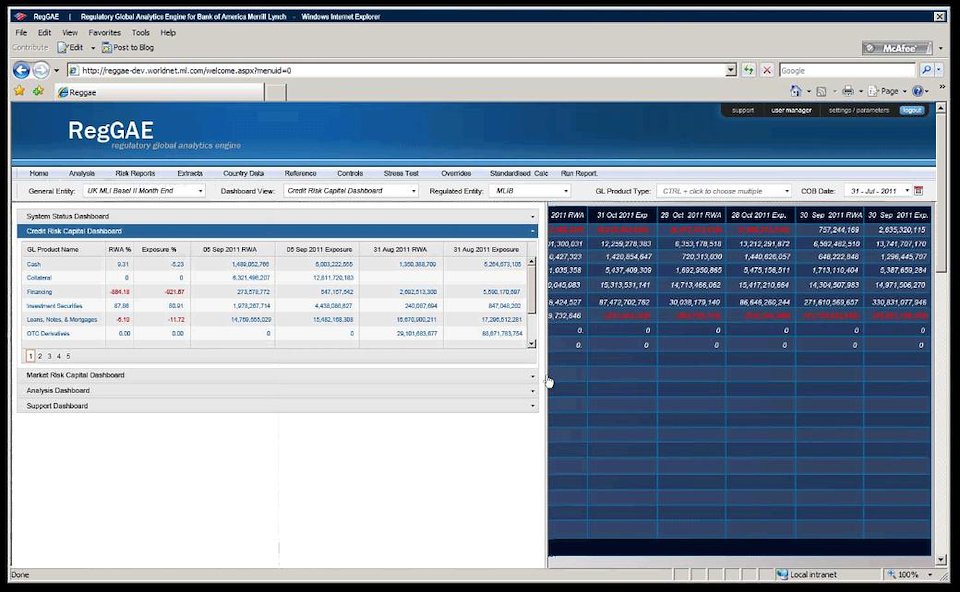Expand the Analysis Dashboard panel
Viewport: 960px width, 592px height.
[x=277, y=390]
